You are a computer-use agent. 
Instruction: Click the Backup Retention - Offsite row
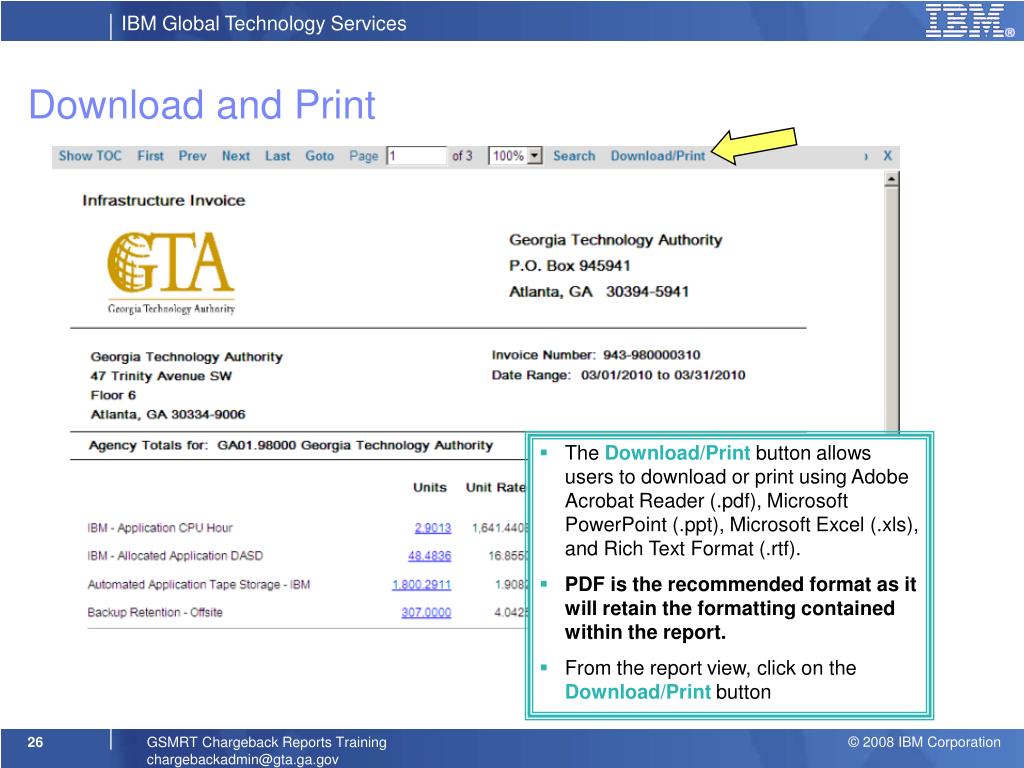point(155,613)
